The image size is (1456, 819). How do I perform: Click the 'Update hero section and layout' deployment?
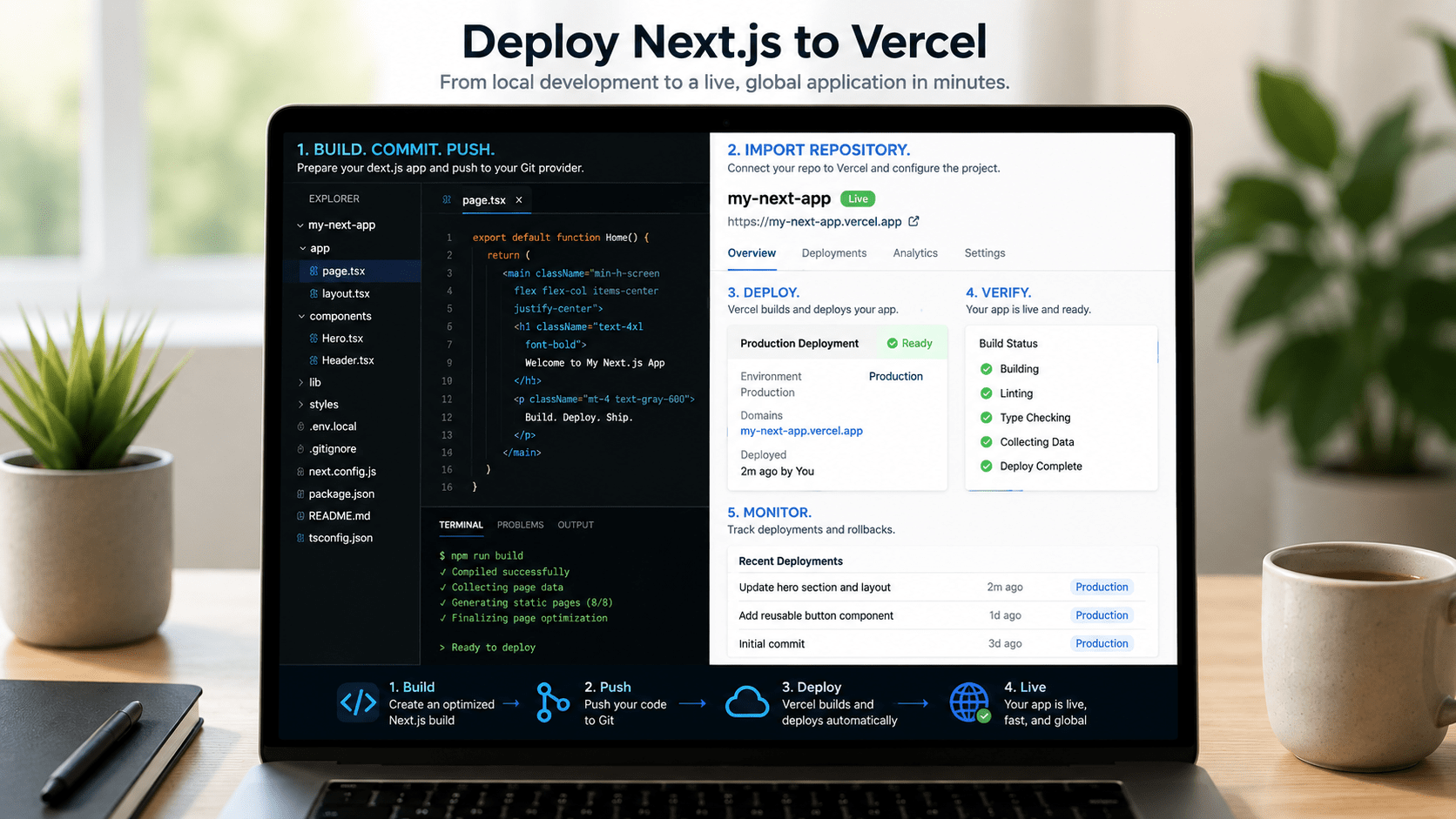click(814, 587)
